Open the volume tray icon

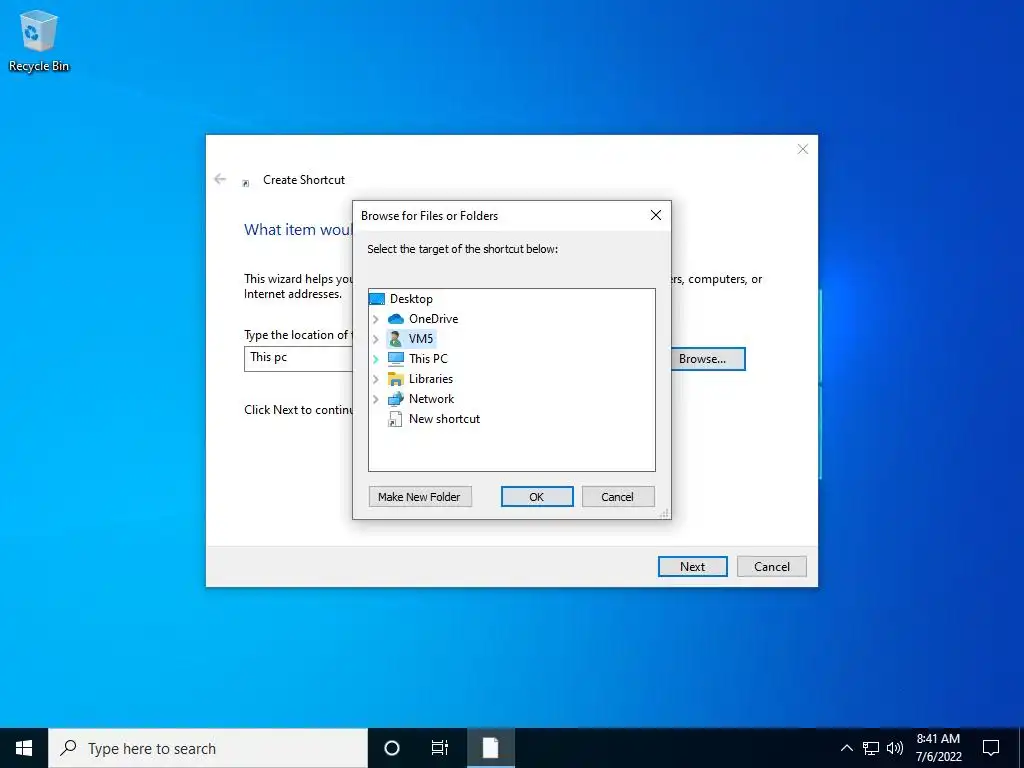point(895,748)
